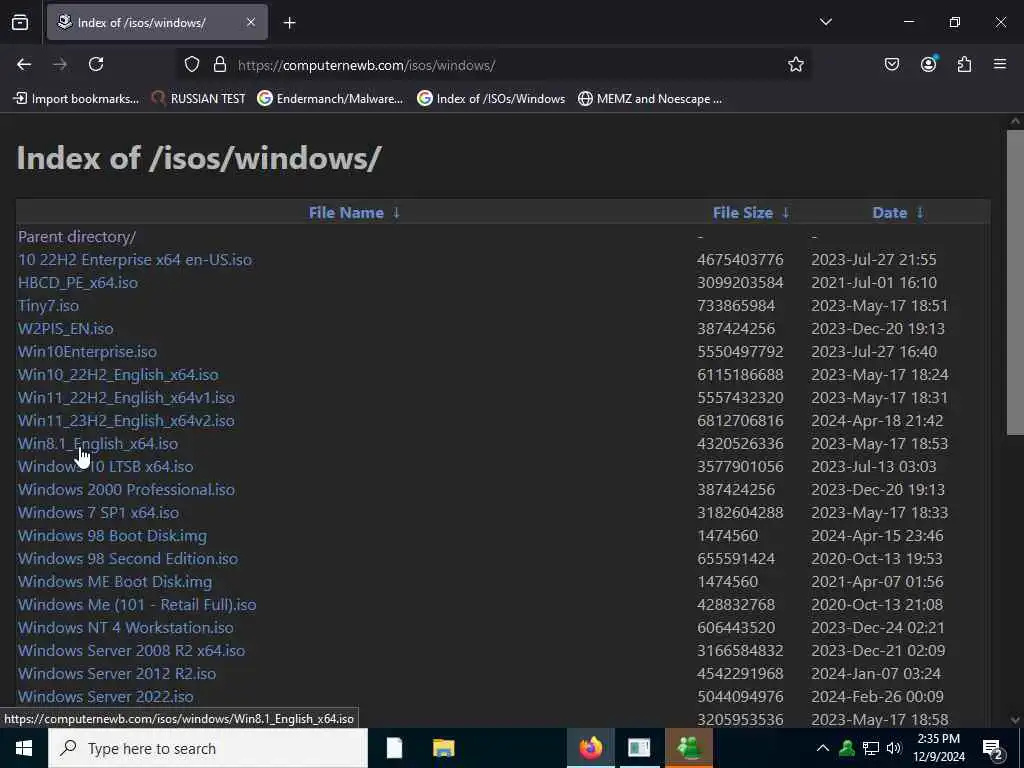Open green people app taskbar icon
The image size is (1024, 768).
point(688,748)
